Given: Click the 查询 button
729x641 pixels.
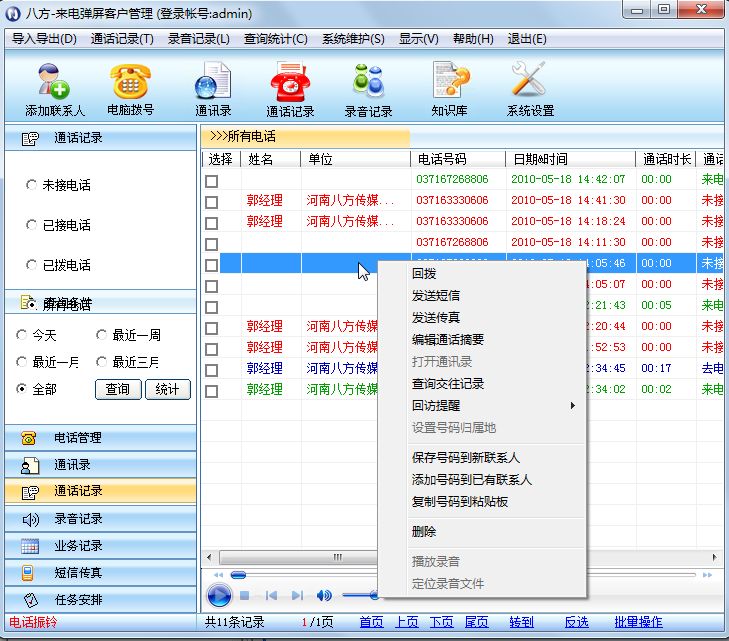Looking at the screenshot, I should click(x=118, y=389).
